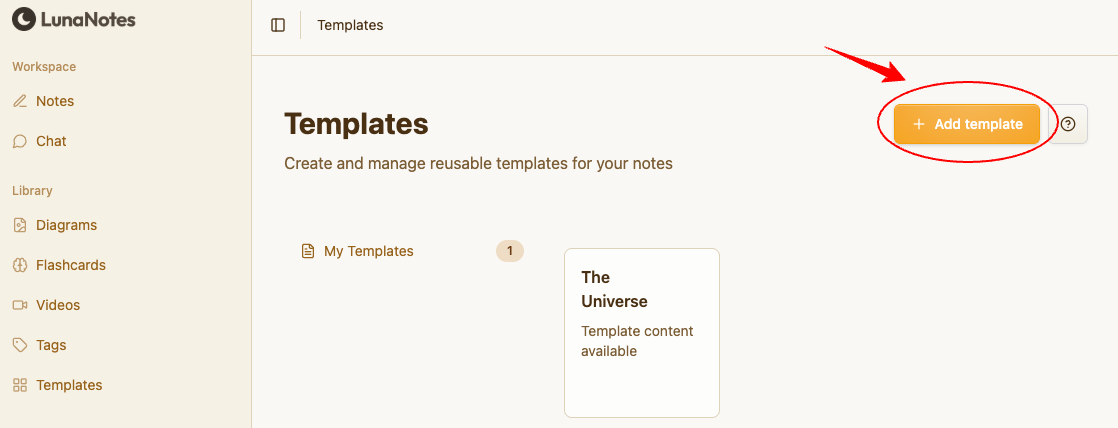Viewport: 1118px width, 428px height.
Task: Click the My Templates document icon
Action: click(308, 251)
